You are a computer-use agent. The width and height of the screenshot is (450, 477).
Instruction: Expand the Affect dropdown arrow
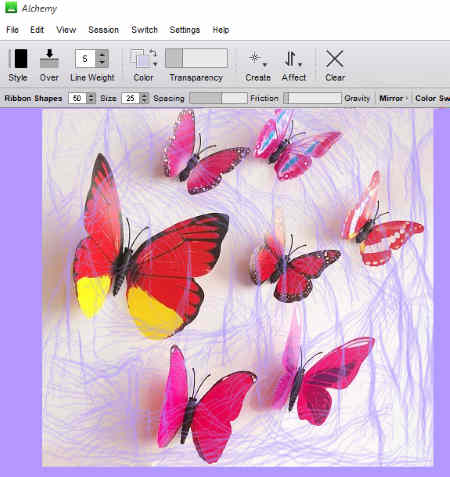(300, 65)
